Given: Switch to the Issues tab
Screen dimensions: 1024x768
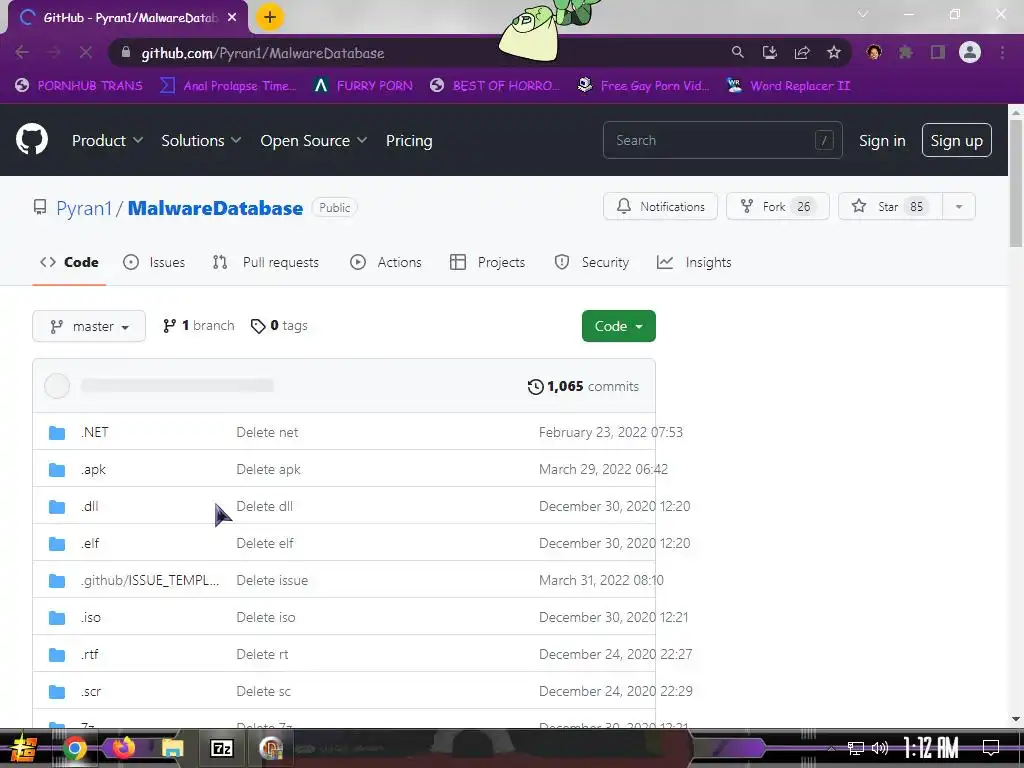Looking at the screenshot, I should pyautogui.click(x=154, y=263).
